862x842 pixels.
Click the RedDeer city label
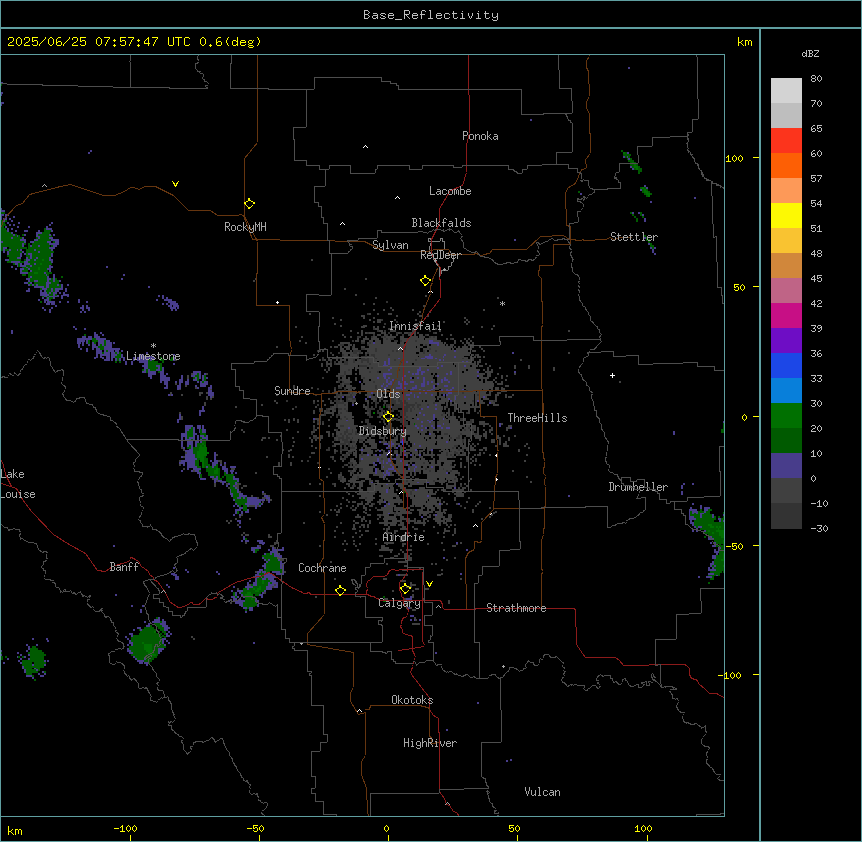pos(440,255)
